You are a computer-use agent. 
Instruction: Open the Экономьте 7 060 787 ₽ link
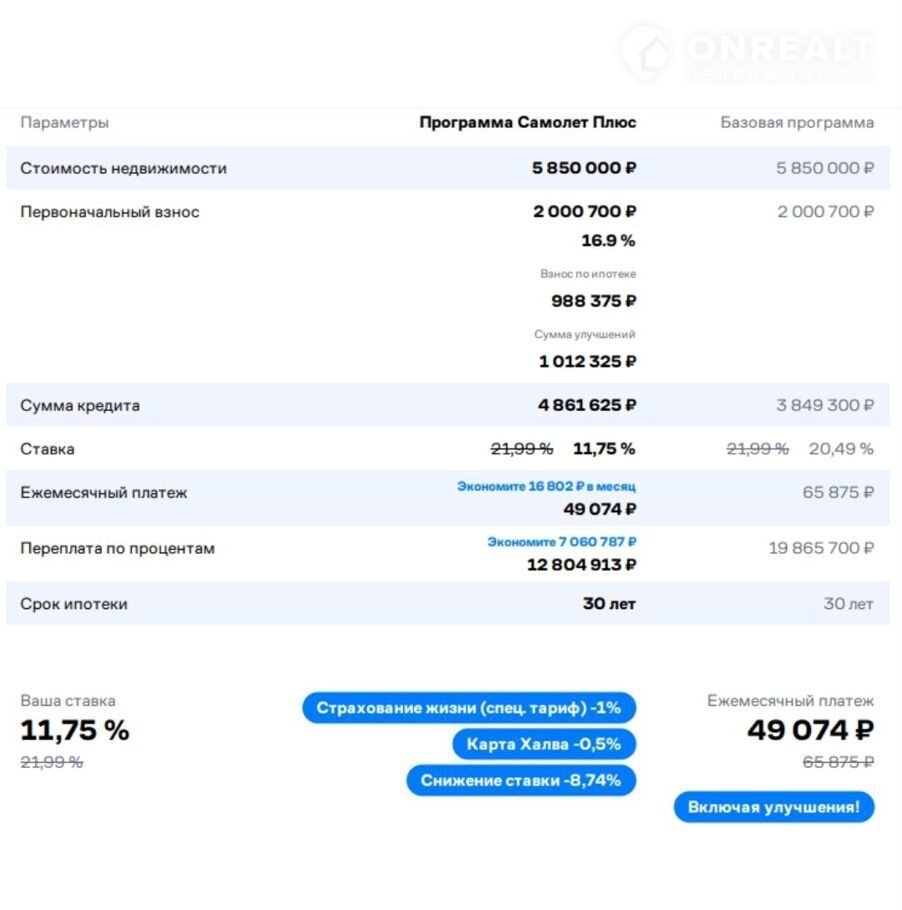[562, 542]
